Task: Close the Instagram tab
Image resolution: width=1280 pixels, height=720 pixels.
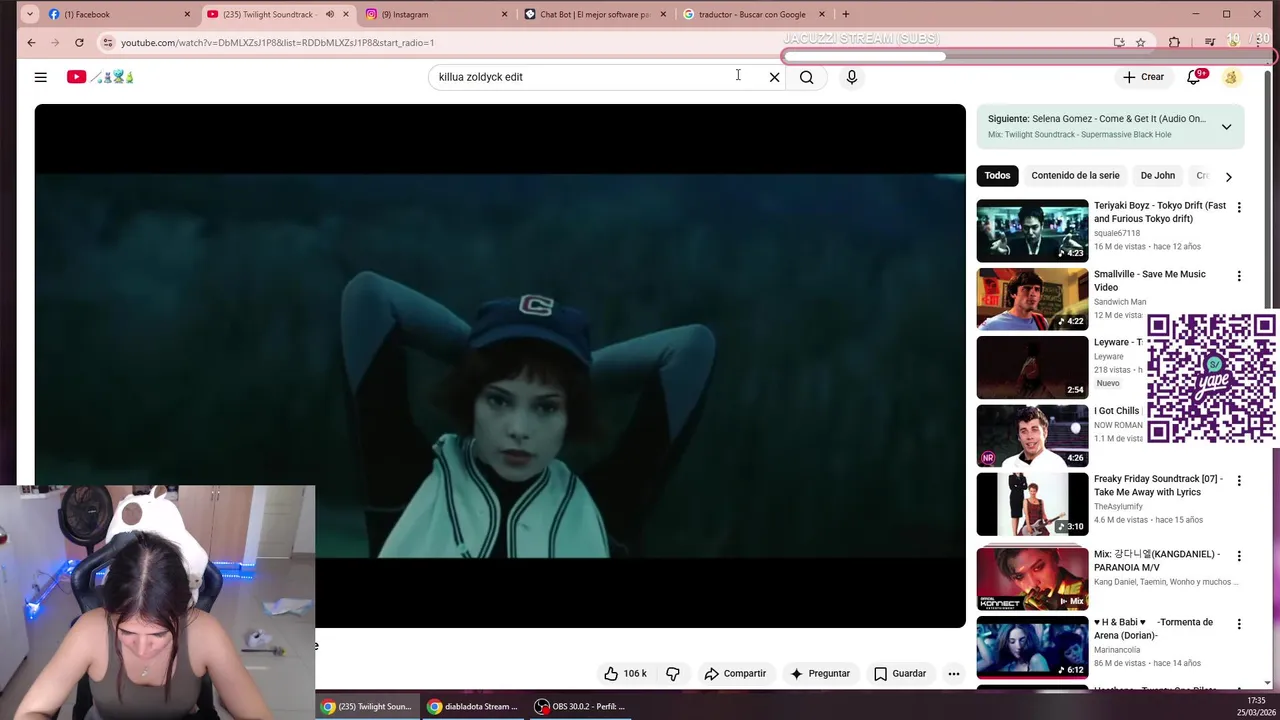Action: (504, 14)
